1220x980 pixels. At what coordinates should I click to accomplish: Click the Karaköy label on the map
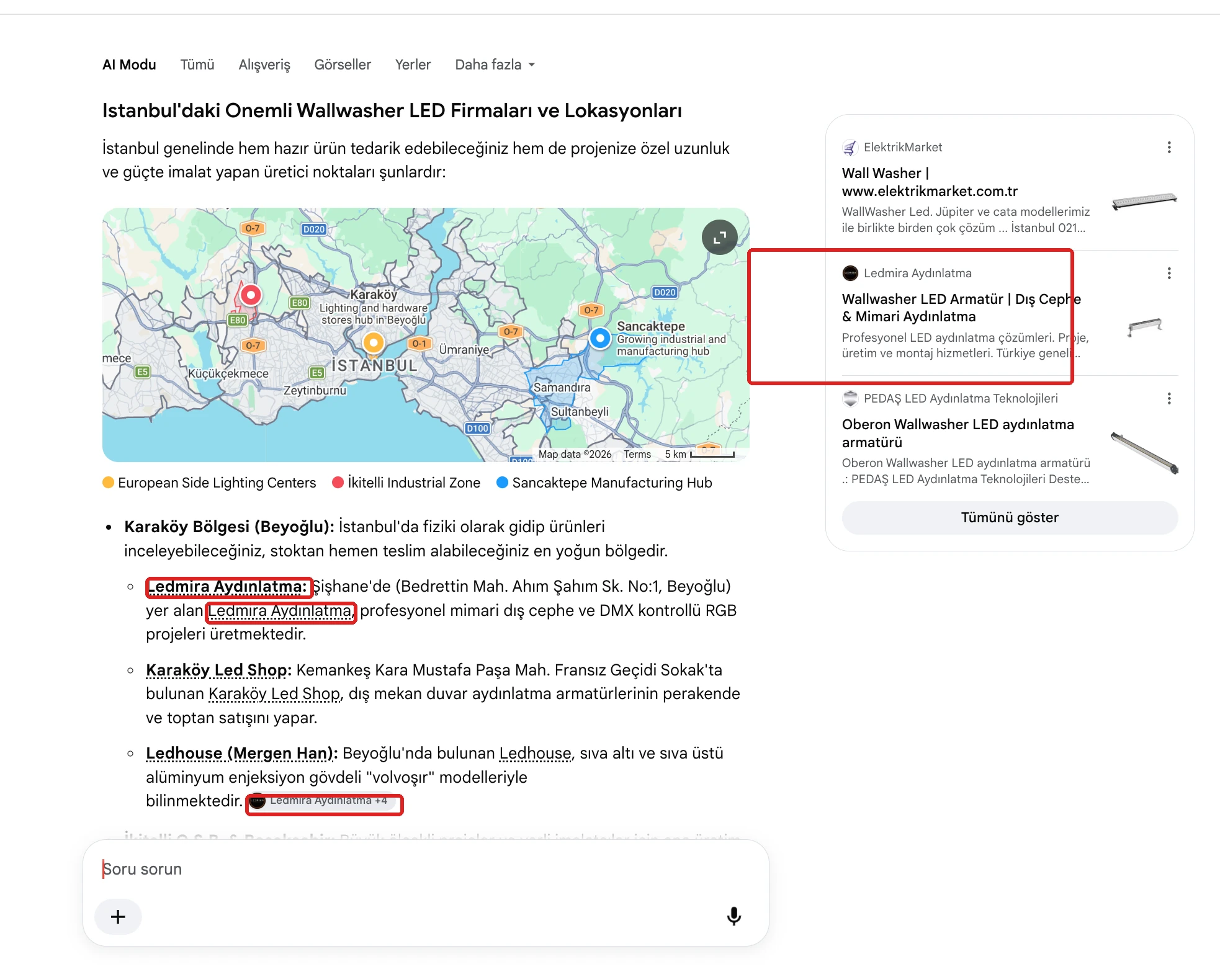(x=373, y=295)
